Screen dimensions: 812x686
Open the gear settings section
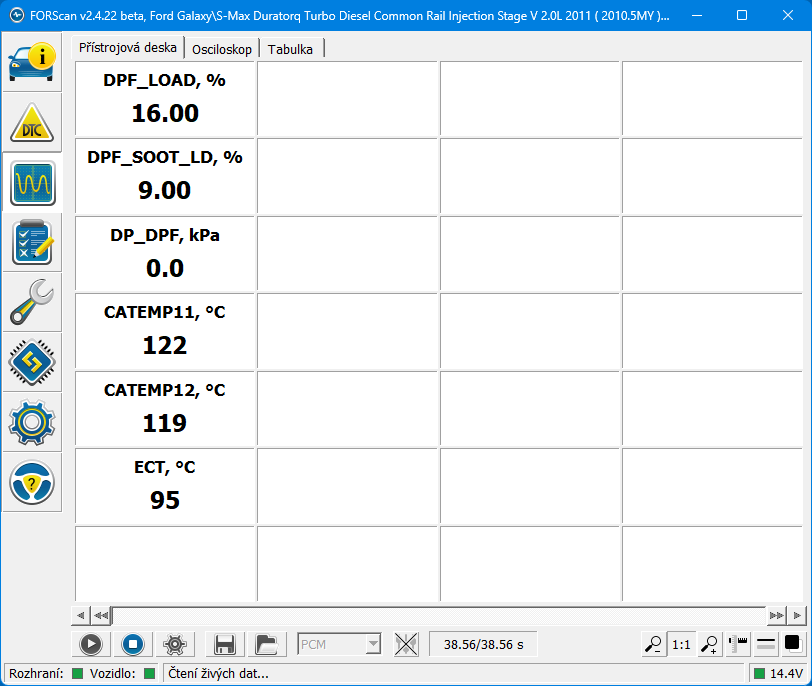(32, 422)
